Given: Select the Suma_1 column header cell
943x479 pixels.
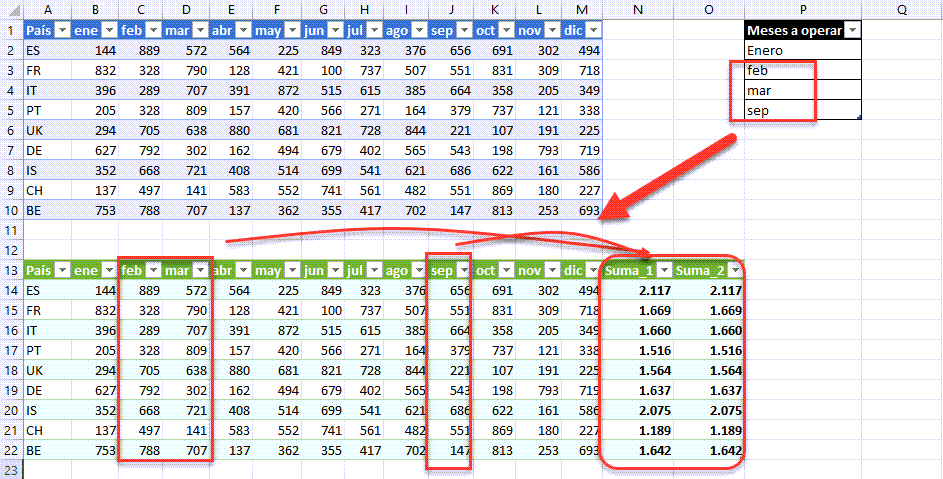Looking at the screenshot, I should tap(637, 271).
